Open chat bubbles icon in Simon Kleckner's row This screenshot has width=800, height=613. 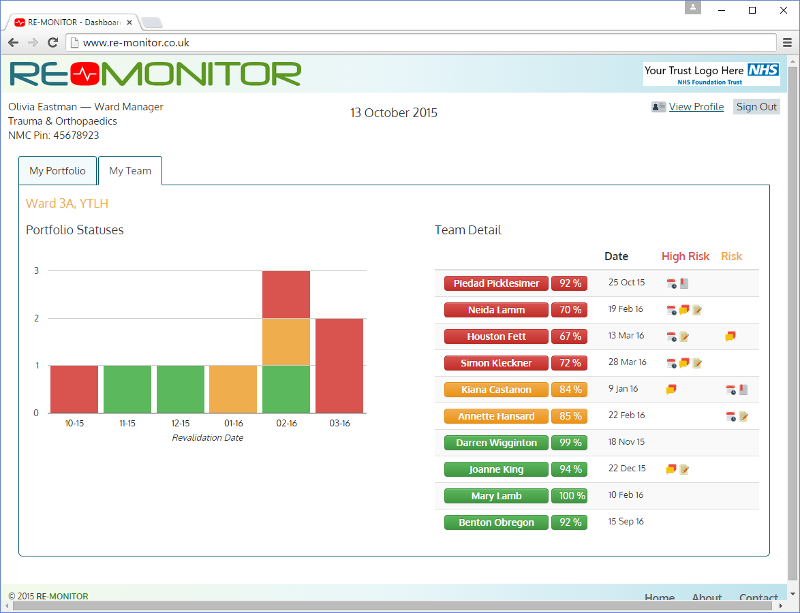pyautogui.click(x=684, y=363)
